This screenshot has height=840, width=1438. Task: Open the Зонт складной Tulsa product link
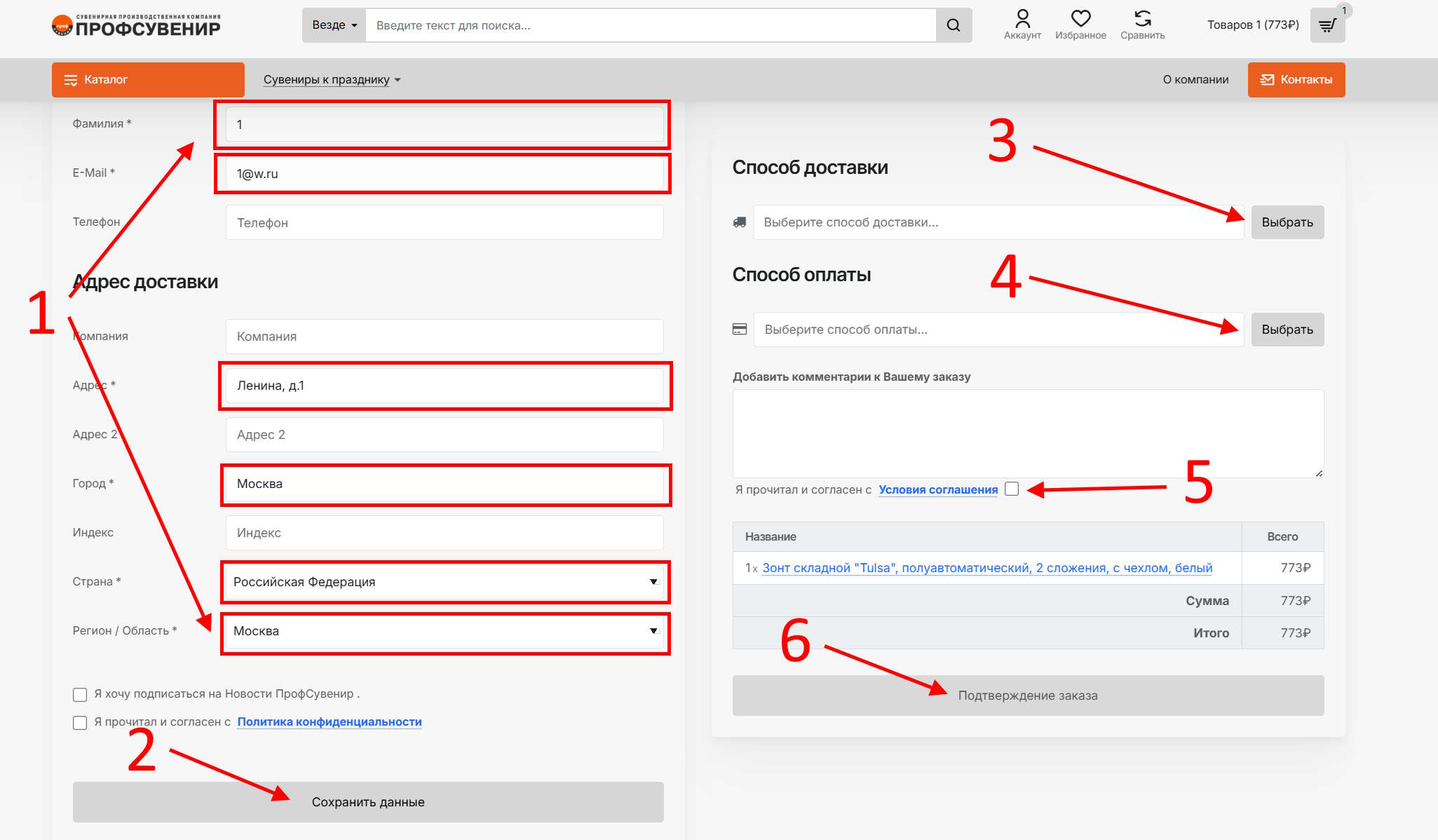(x=986, y=568)
